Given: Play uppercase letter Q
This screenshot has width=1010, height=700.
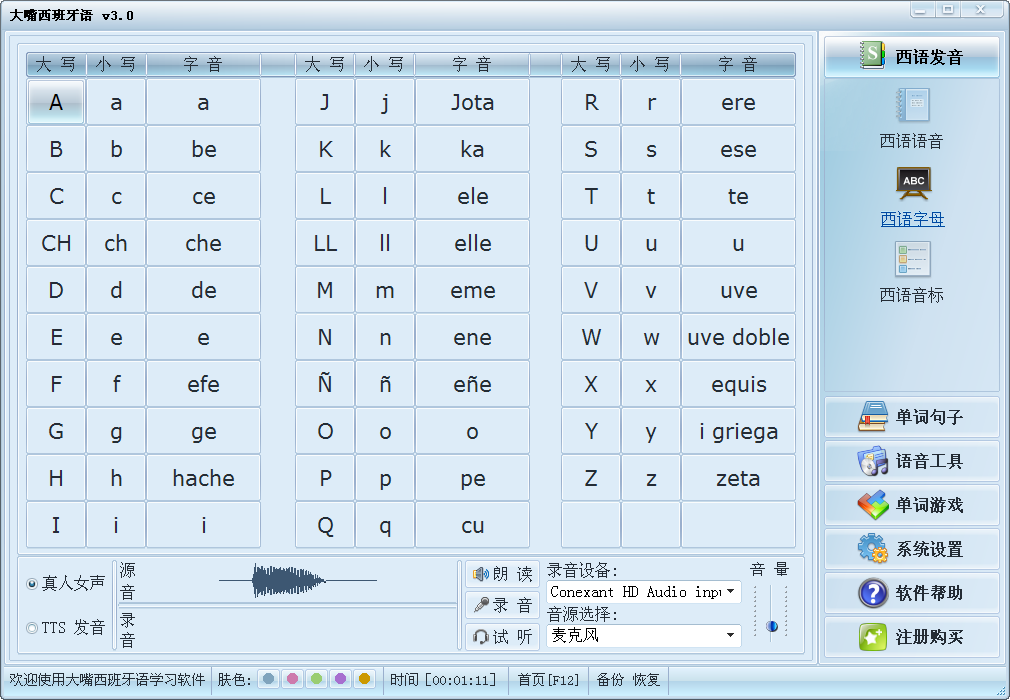Looking at the screenshot, I should tap(325, 525).
